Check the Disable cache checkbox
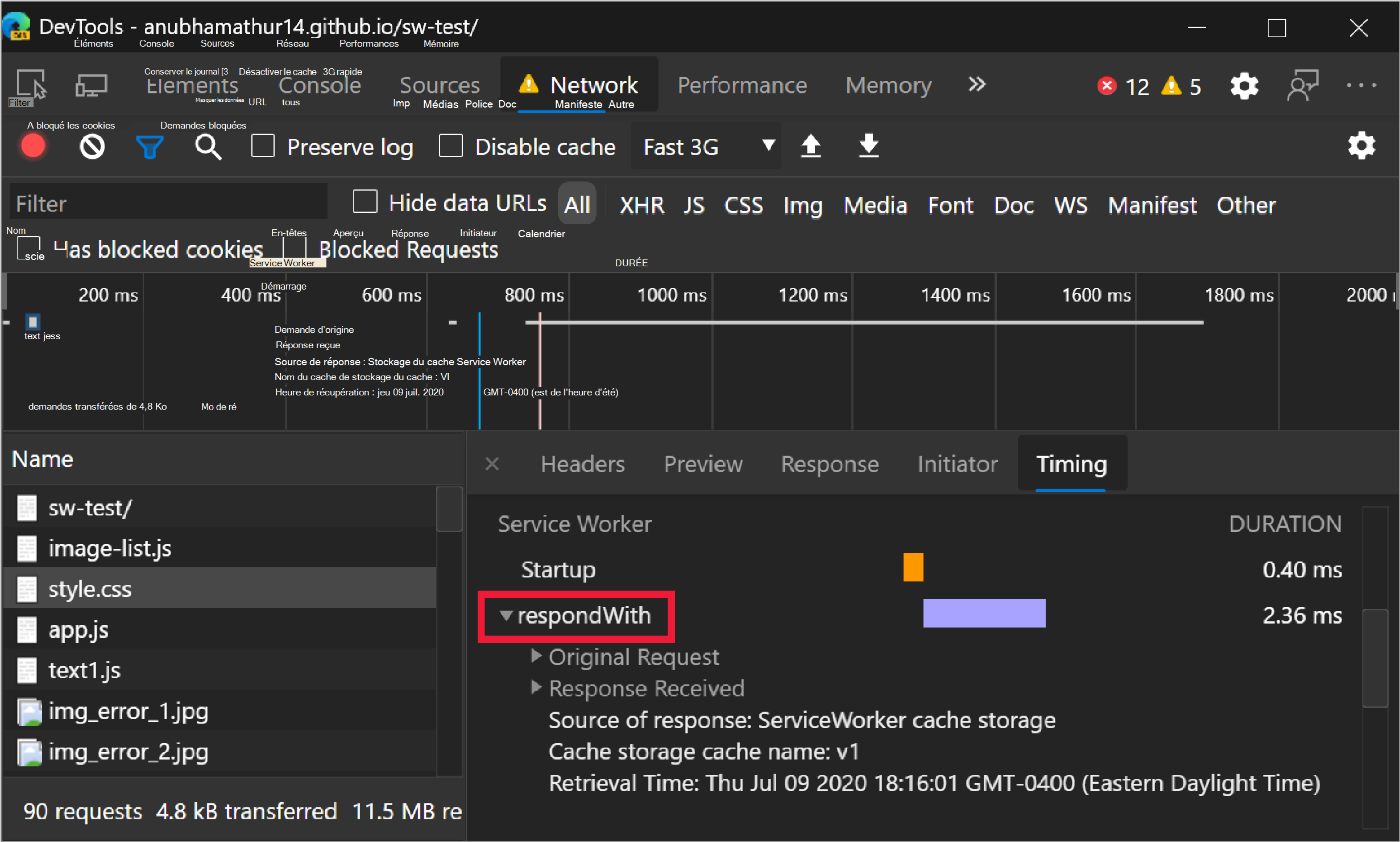Screen dimensions: 1400x842 (x=451, y=146)
